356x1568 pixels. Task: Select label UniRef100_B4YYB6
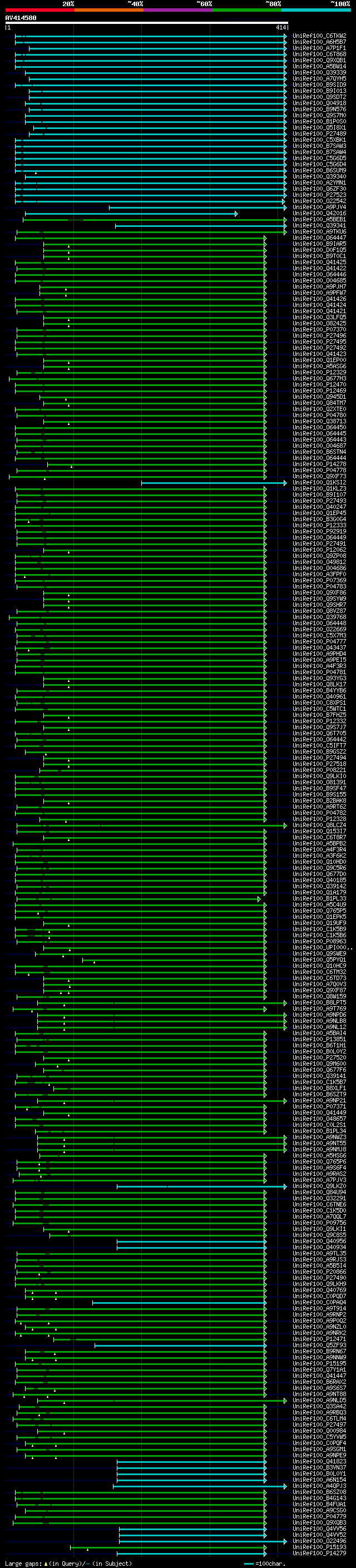pos(319,690)
